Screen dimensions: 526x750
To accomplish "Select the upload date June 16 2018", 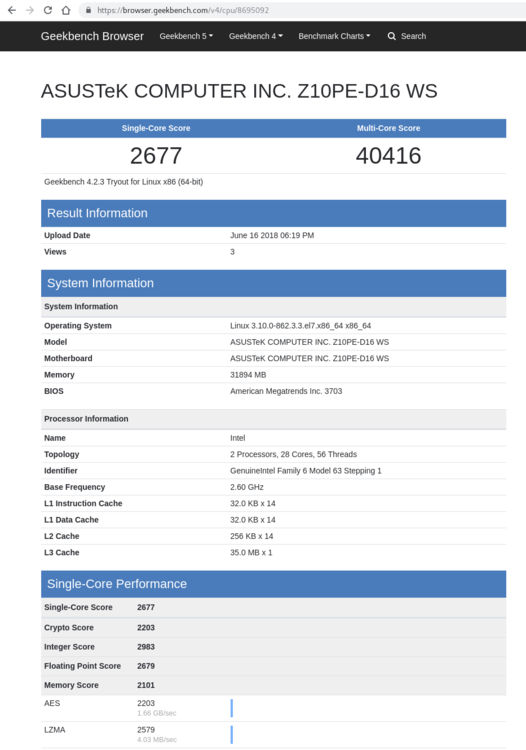I will (x=272, y=235).
